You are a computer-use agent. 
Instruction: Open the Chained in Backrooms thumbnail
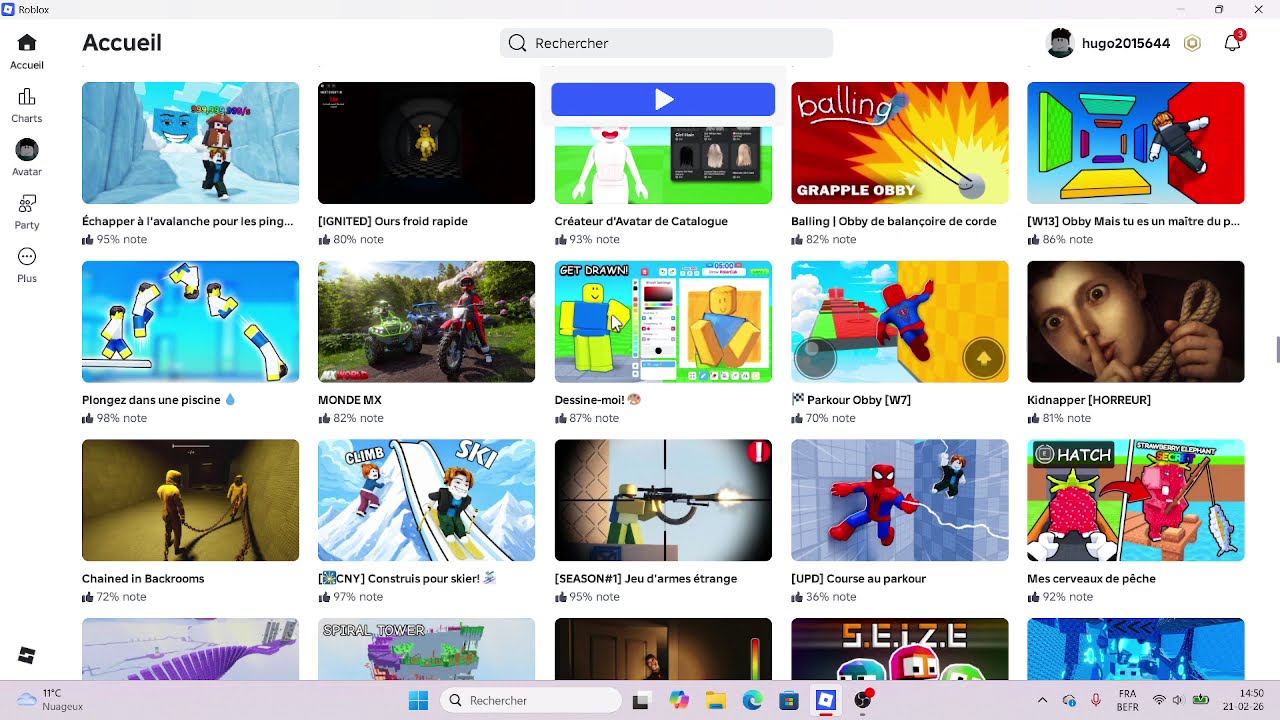(x=190, y=500)
